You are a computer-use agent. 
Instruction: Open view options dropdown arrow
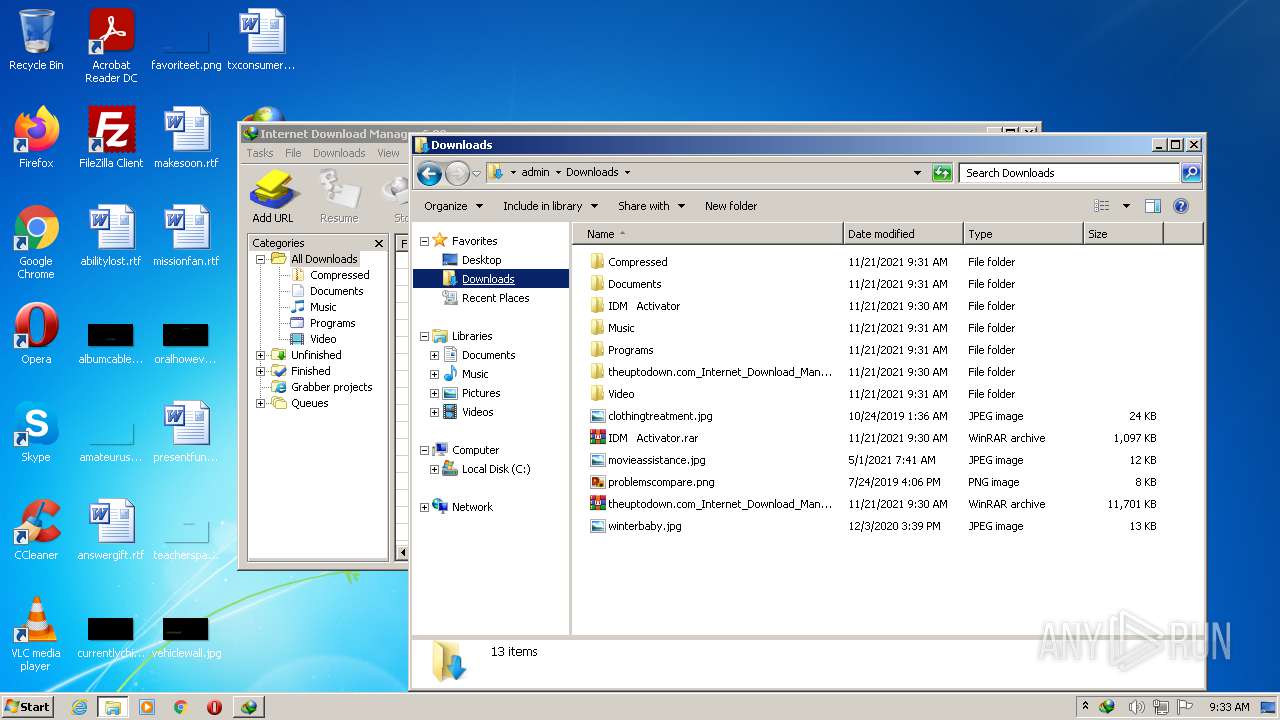click(1126, 206)
